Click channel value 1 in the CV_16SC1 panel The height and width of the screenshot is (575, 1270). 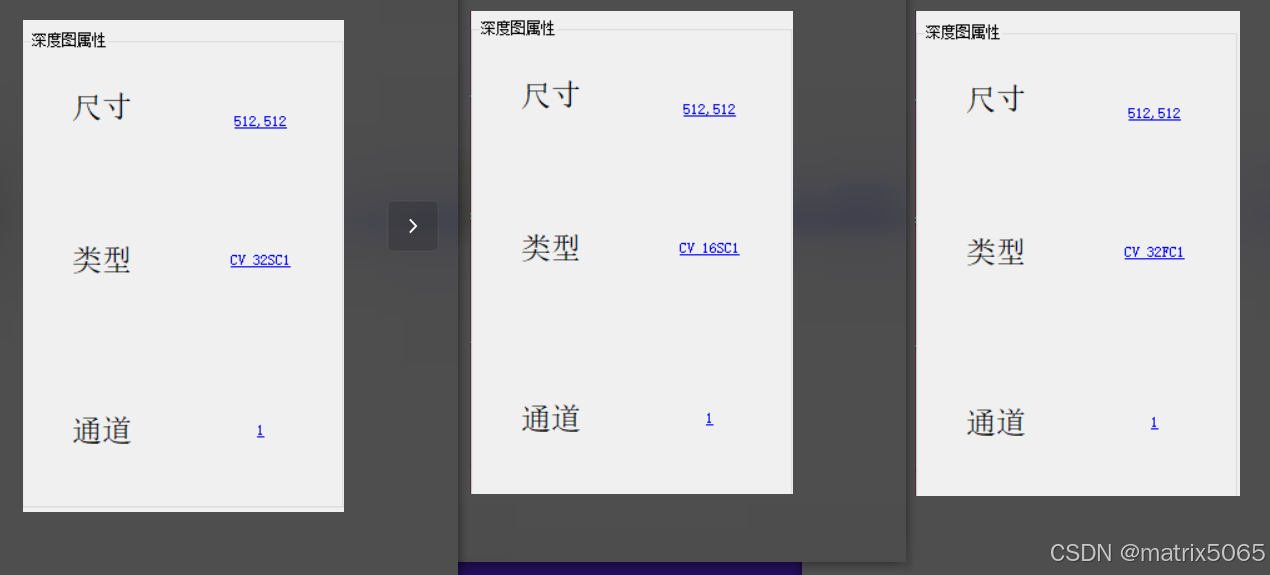(709, 418)
